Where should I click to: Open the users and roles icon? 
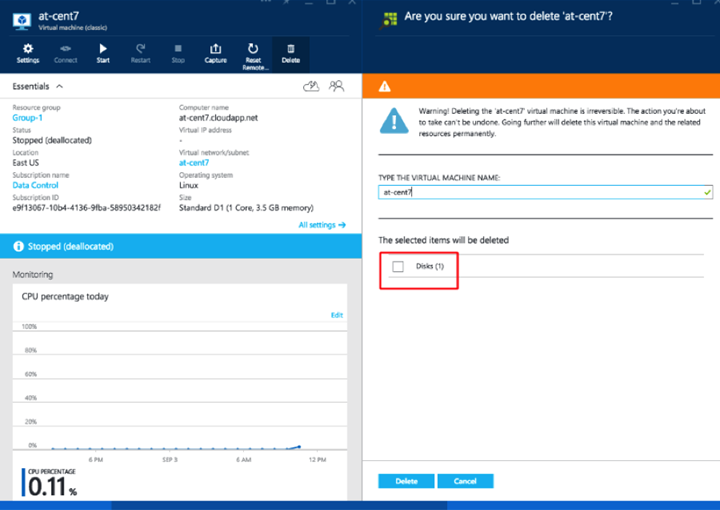(x=336, y=86)
